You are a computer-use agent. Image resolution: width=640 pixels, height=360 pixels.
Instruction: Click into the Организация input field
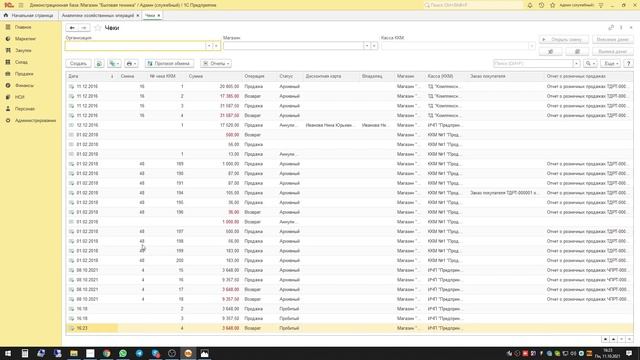(x=135, y=46)
